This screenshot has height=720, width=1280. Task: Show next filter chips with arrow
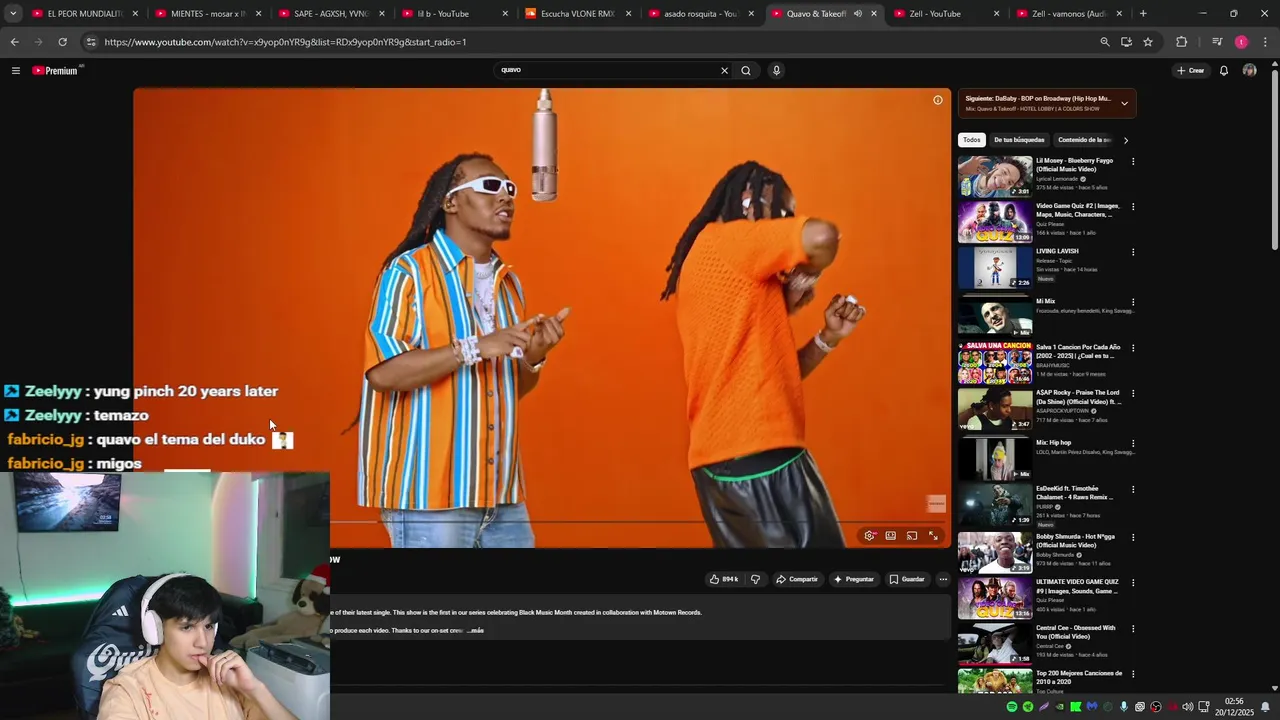tap(1125, 140)
